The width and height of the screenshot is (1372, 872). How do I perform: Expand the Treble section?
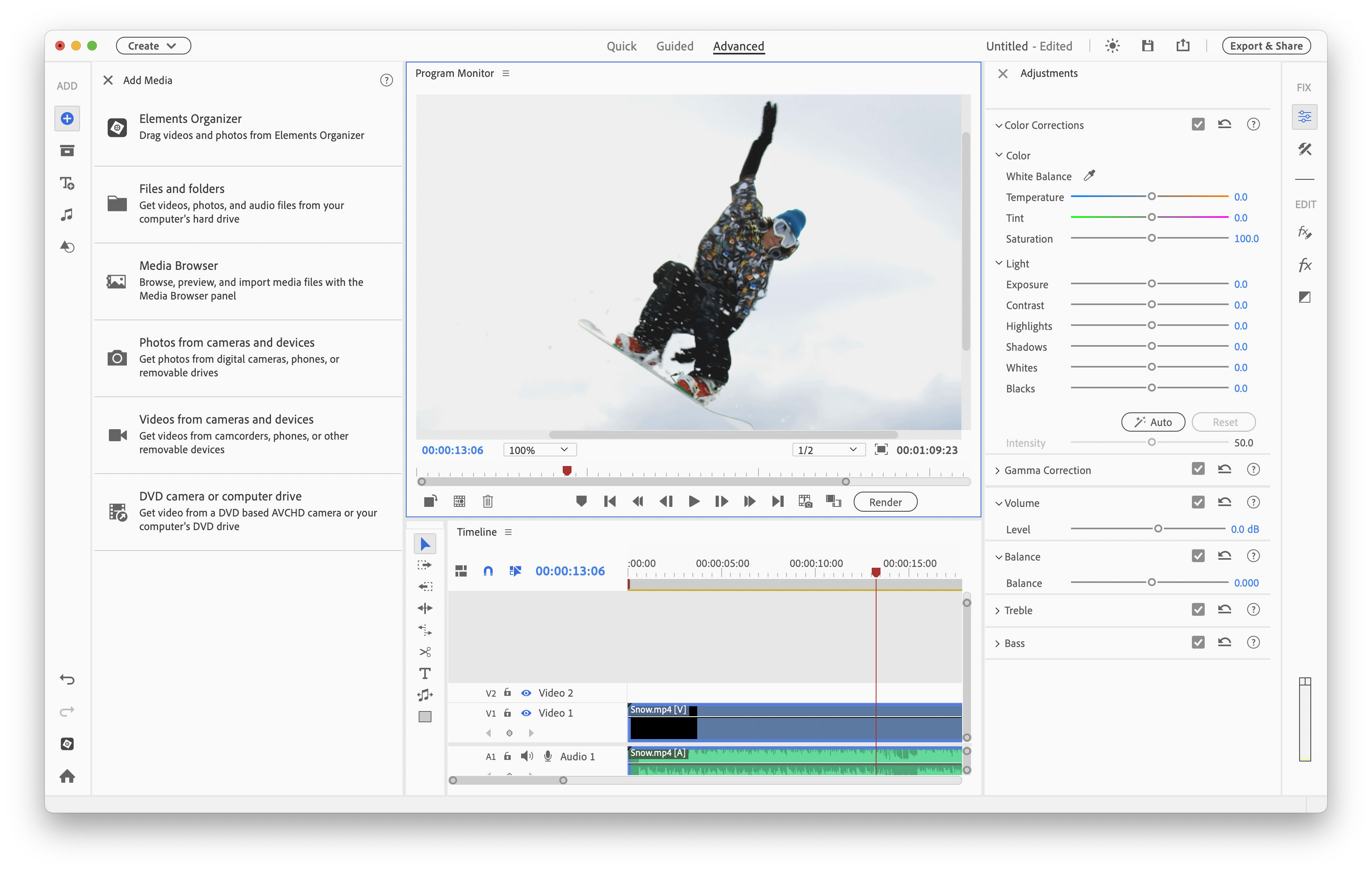[x=998, y=610]
